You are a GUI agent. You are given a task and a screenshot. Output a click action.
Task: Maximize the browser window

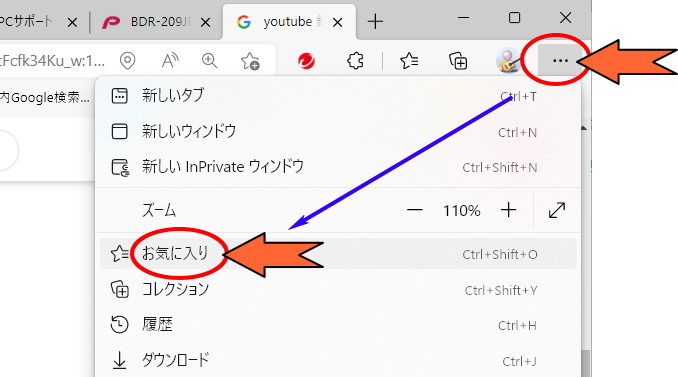tap(514, 18)
